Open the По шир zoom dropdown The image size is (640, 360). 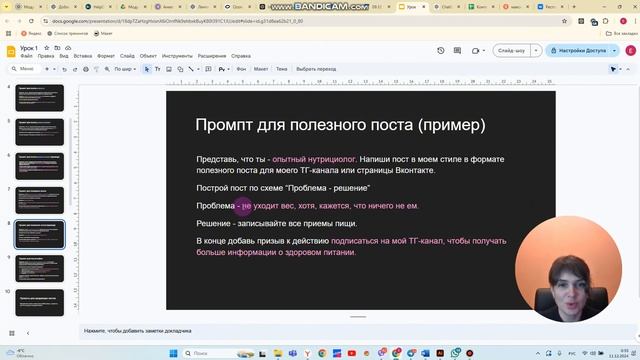pos(125,69)
